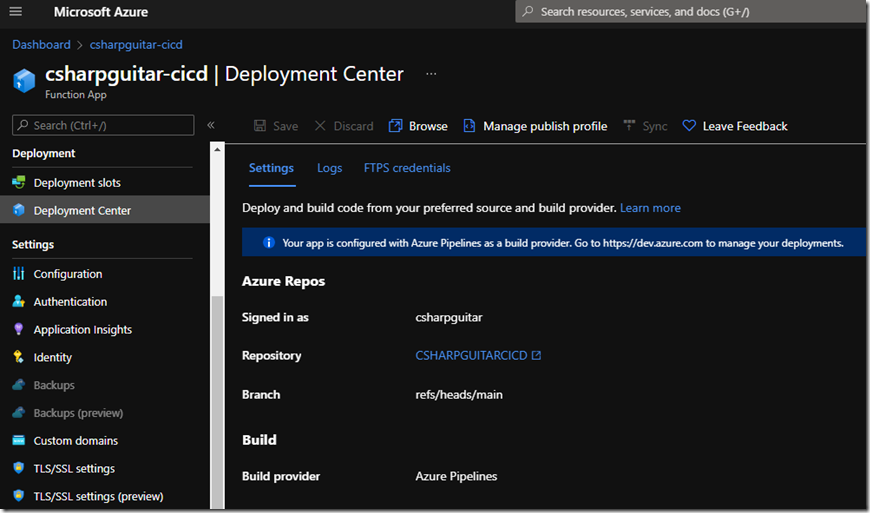Click the TLS/SSL settings shield icon
870x513 pixels.
tap(19, 468)
